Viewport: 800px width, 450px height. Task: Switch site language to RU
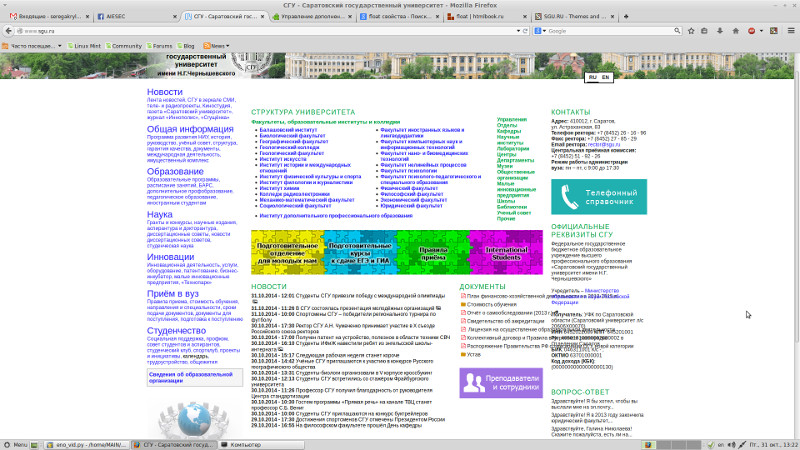tap(592, 77)
